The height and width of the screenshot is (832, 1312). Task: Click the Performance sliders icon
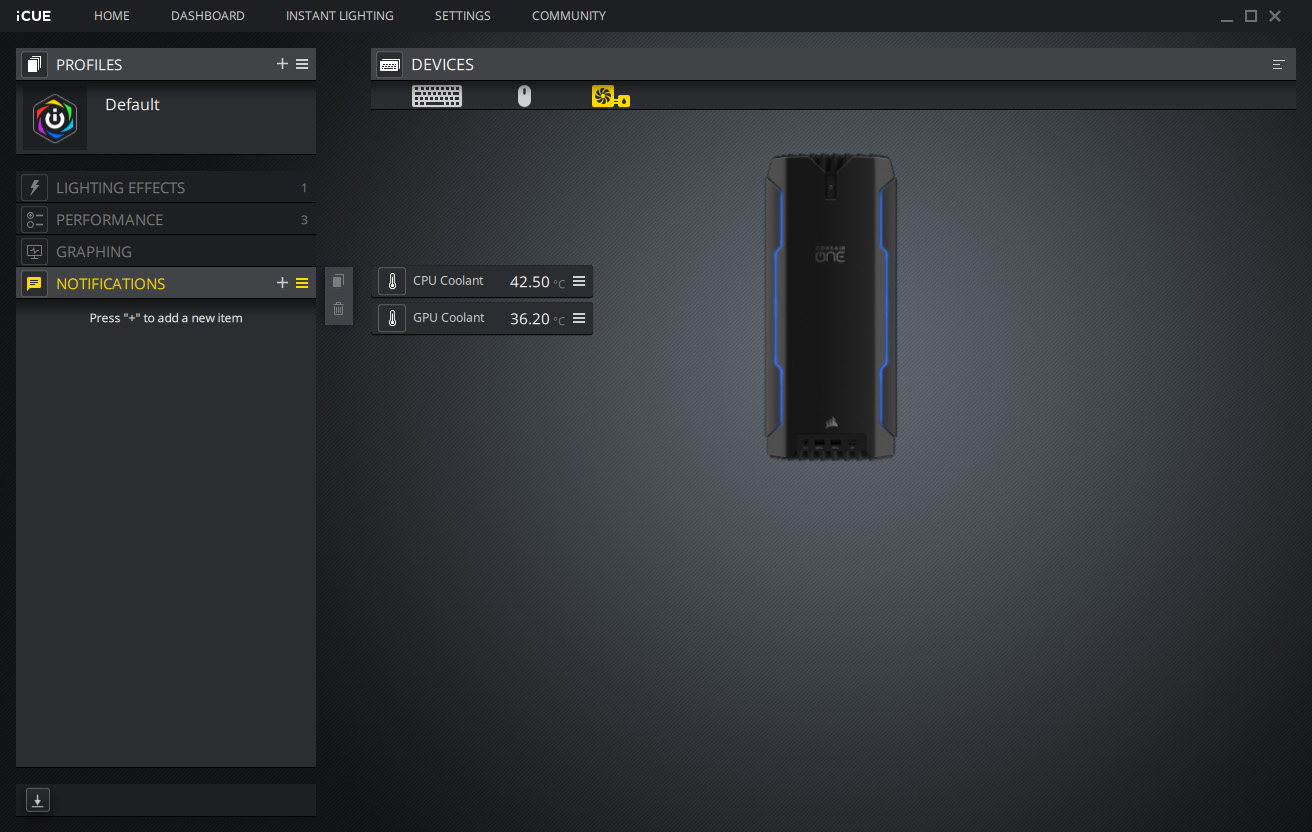pos(34,220)
